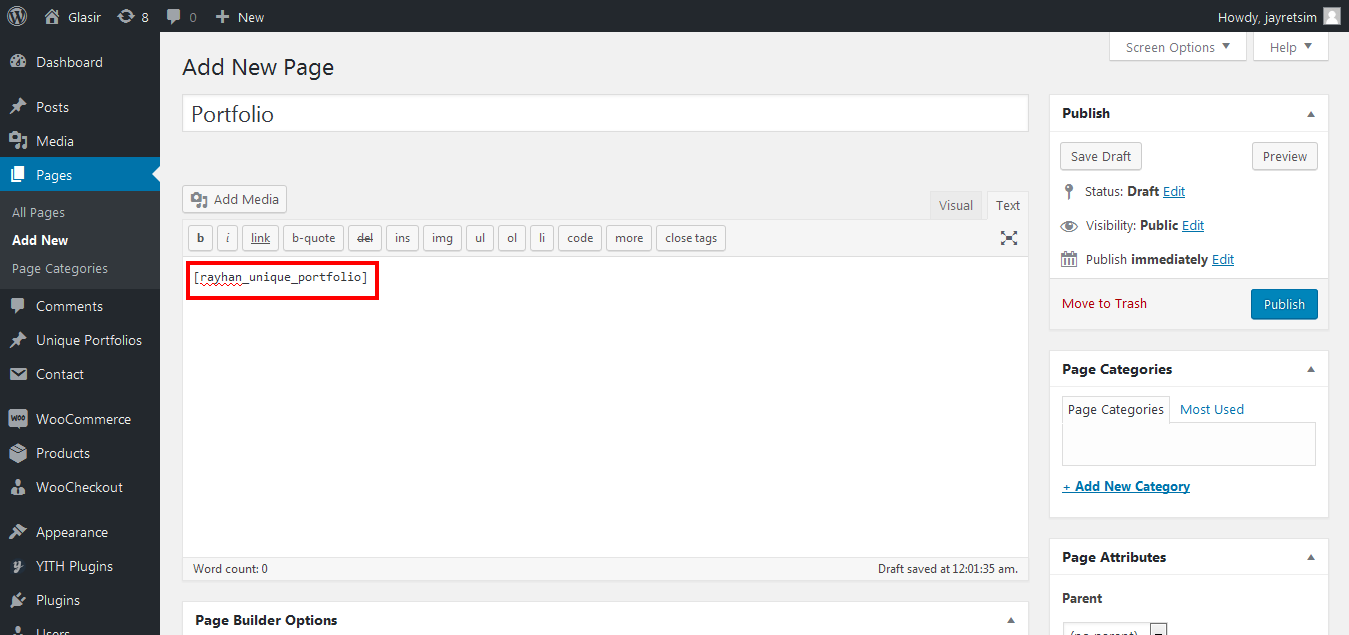
Task: Open the Howdy, jayretsim user menu
Action: 1279,16
